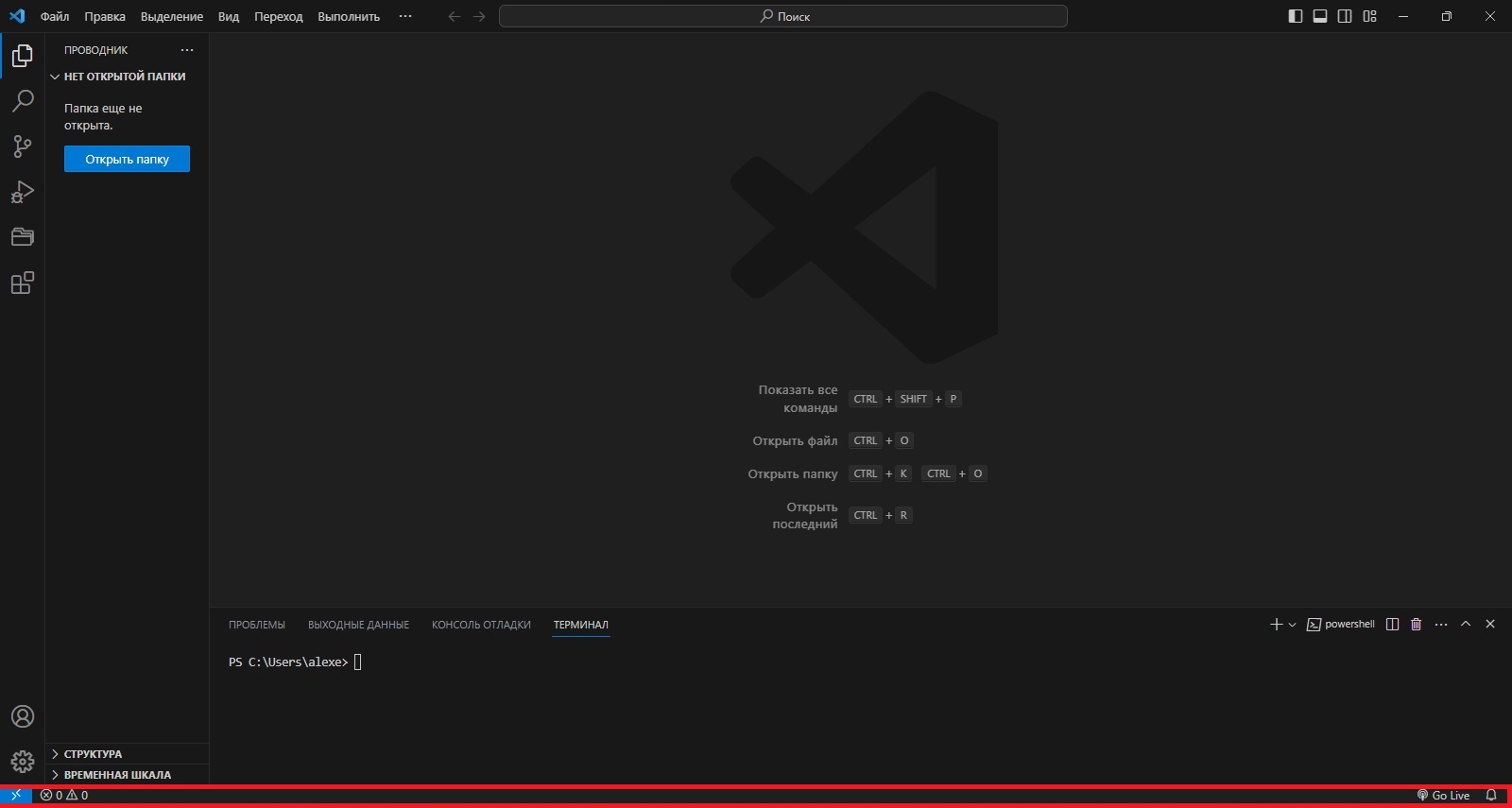The image size is (1512, 808).
Task: Show hidden menu items via ellipsis
Action: click(405, 16)
